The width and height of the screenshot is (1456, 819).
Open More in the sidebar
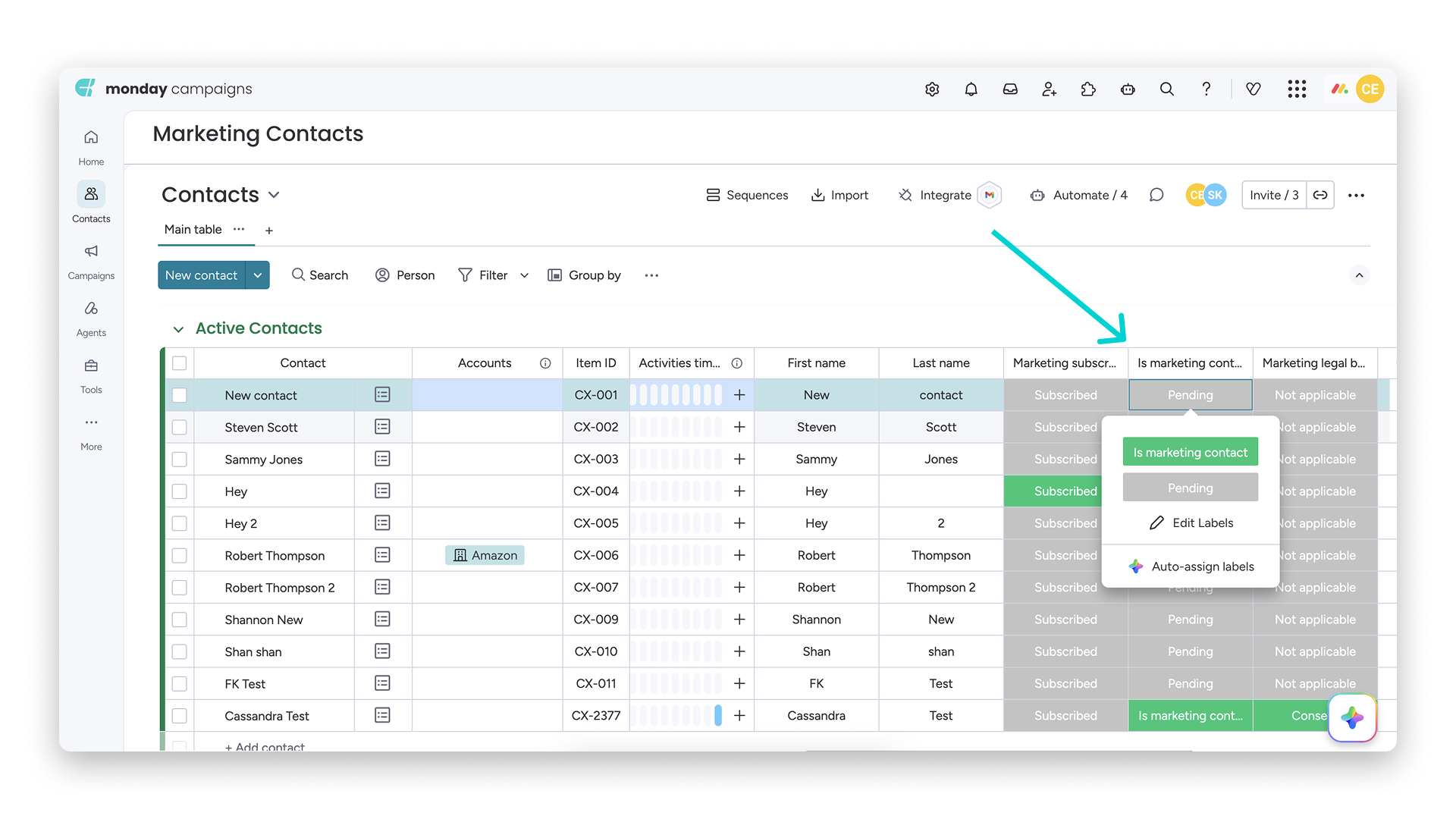pos(91,432)
